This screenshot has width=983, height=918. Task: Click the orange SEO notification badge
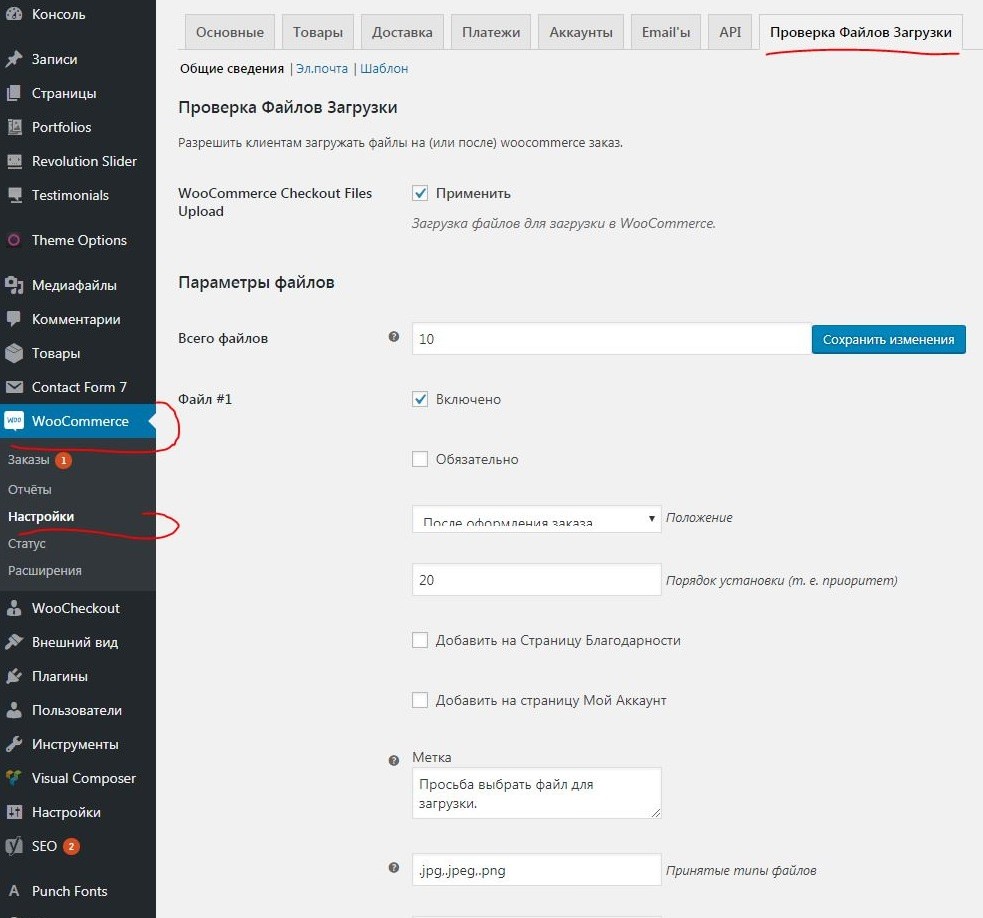coord(71,847)
